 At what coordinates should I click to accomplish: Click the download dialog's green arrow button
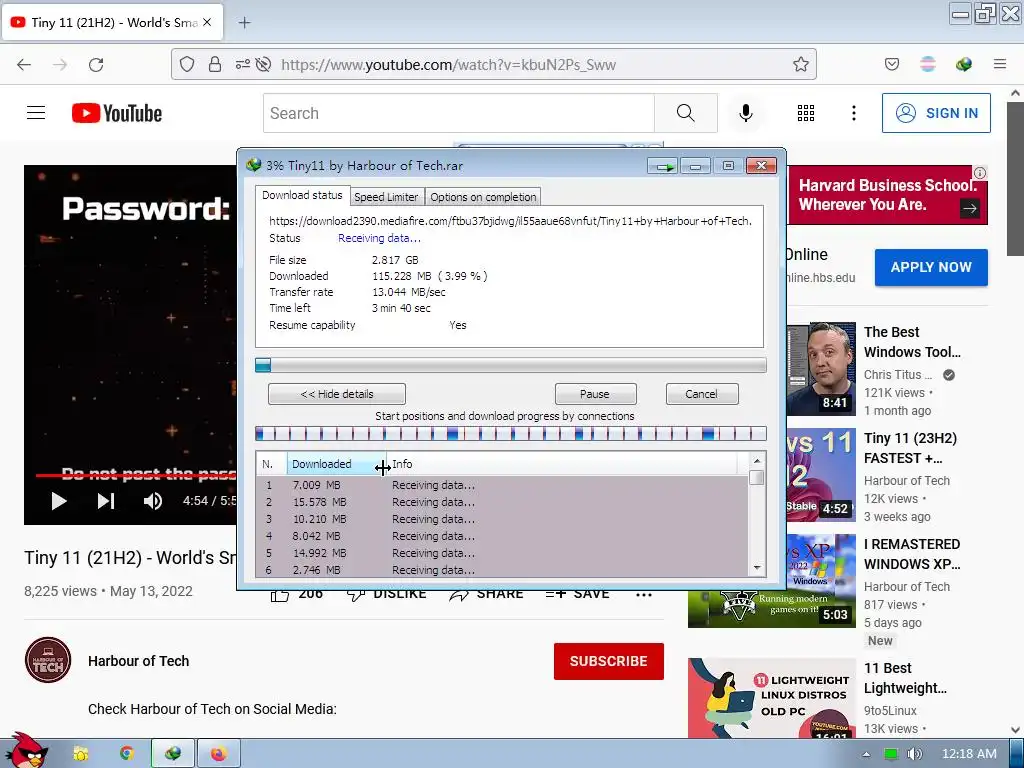[664, 167]
